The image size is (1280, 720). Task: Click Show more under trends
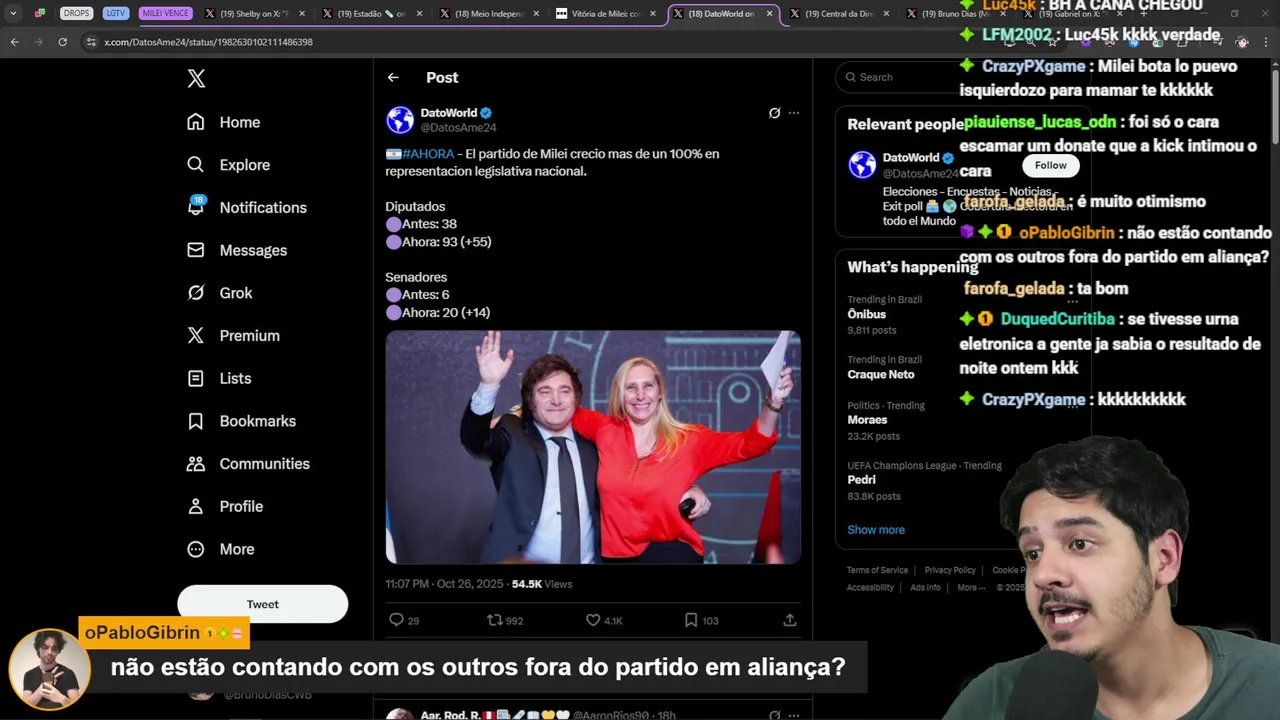point(876,530)
